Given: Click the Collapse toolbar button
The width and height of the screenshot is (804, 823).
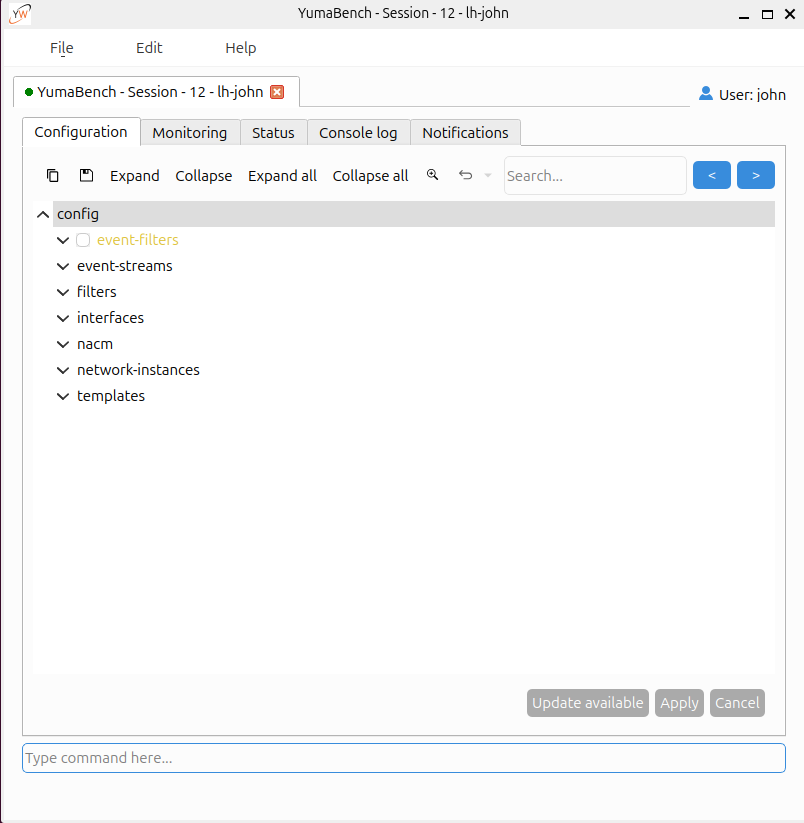Looking at the screenshot, I should [x=204, y=176].
